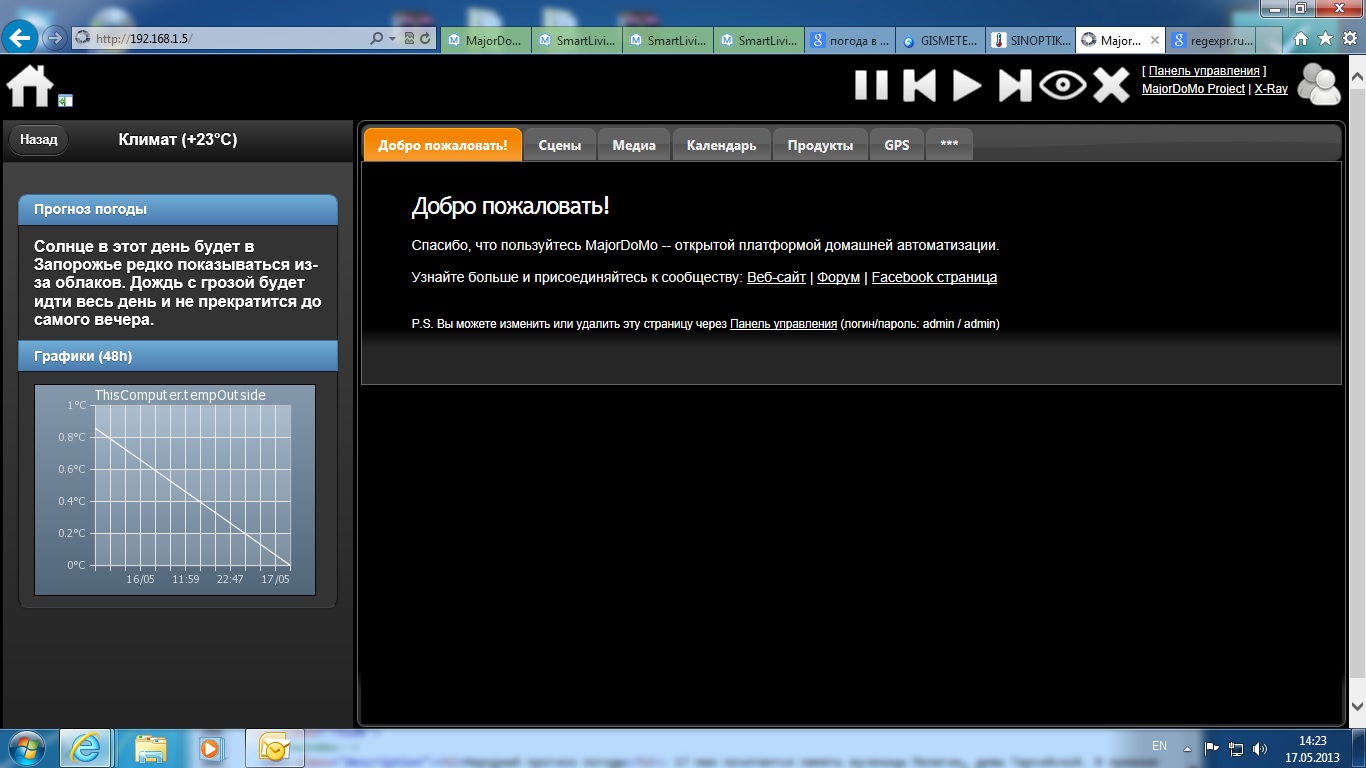Viewport: 1366px width, 768px height.
Task: Switch to the regexpr.ru browser tab
Action: (x=1211, y=40)
